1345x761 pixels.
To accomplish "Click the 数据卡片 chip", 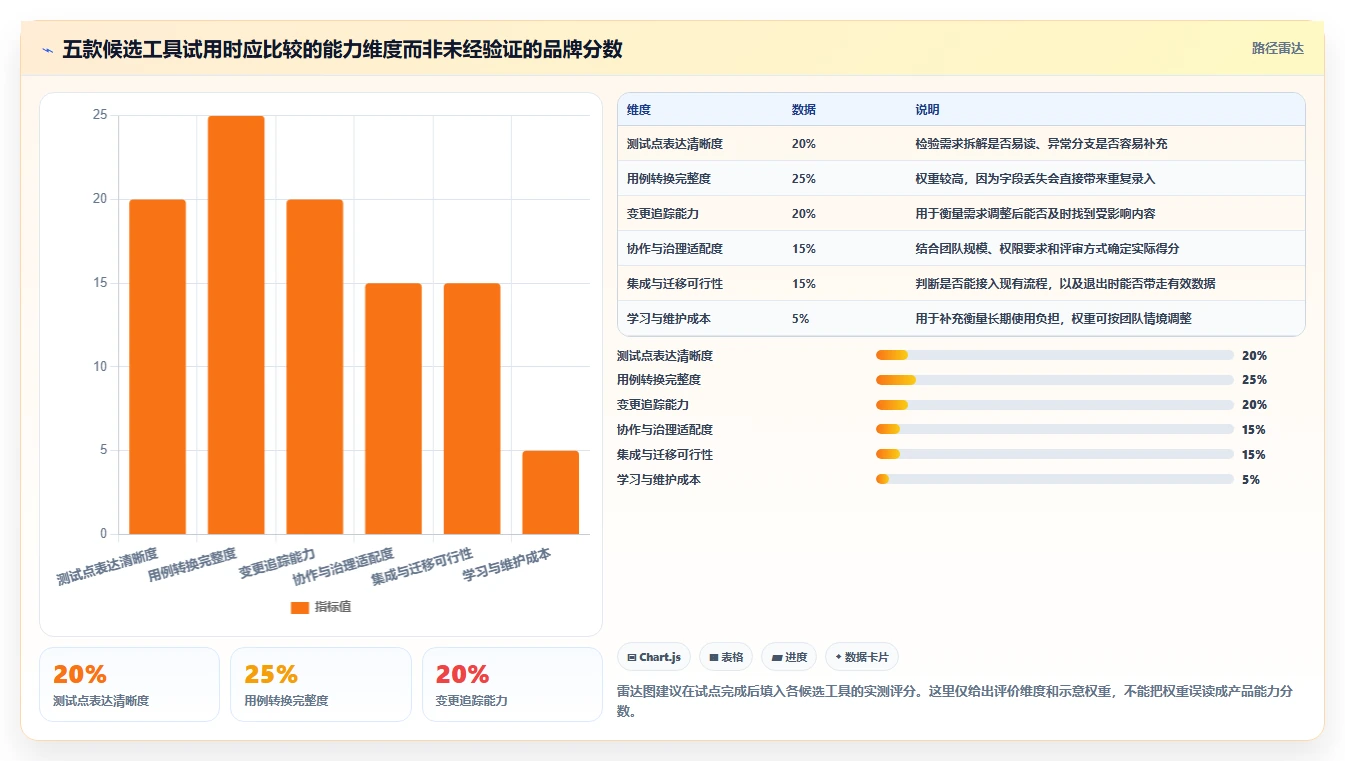I will 862,657.
